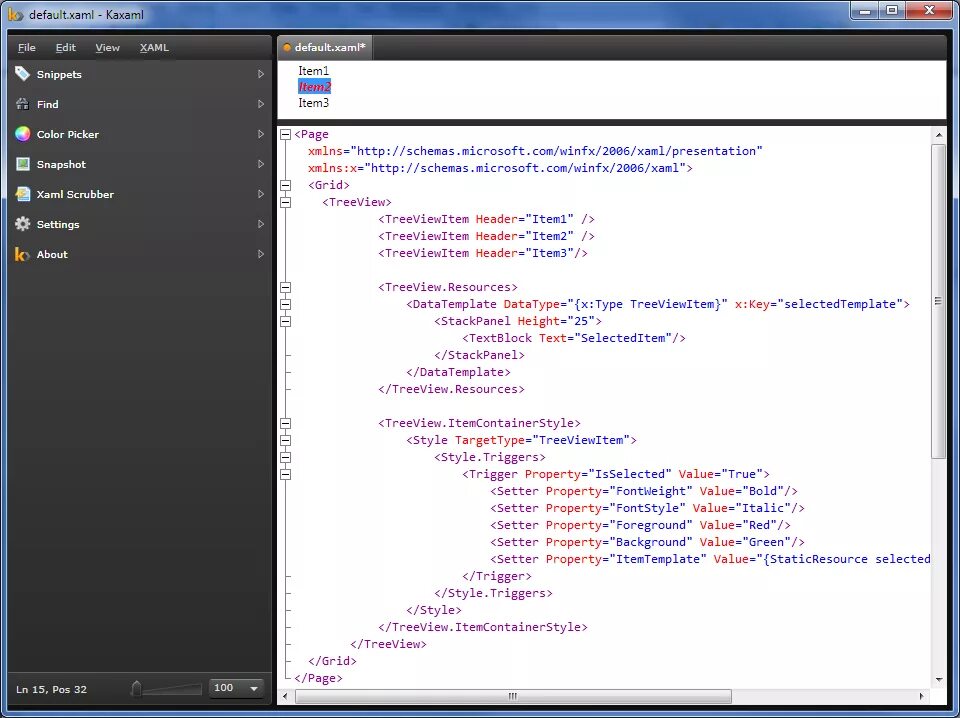This screenshot has height=718, width=960.
Task: Open the Color Picker panel label
Action: (67, 135)
